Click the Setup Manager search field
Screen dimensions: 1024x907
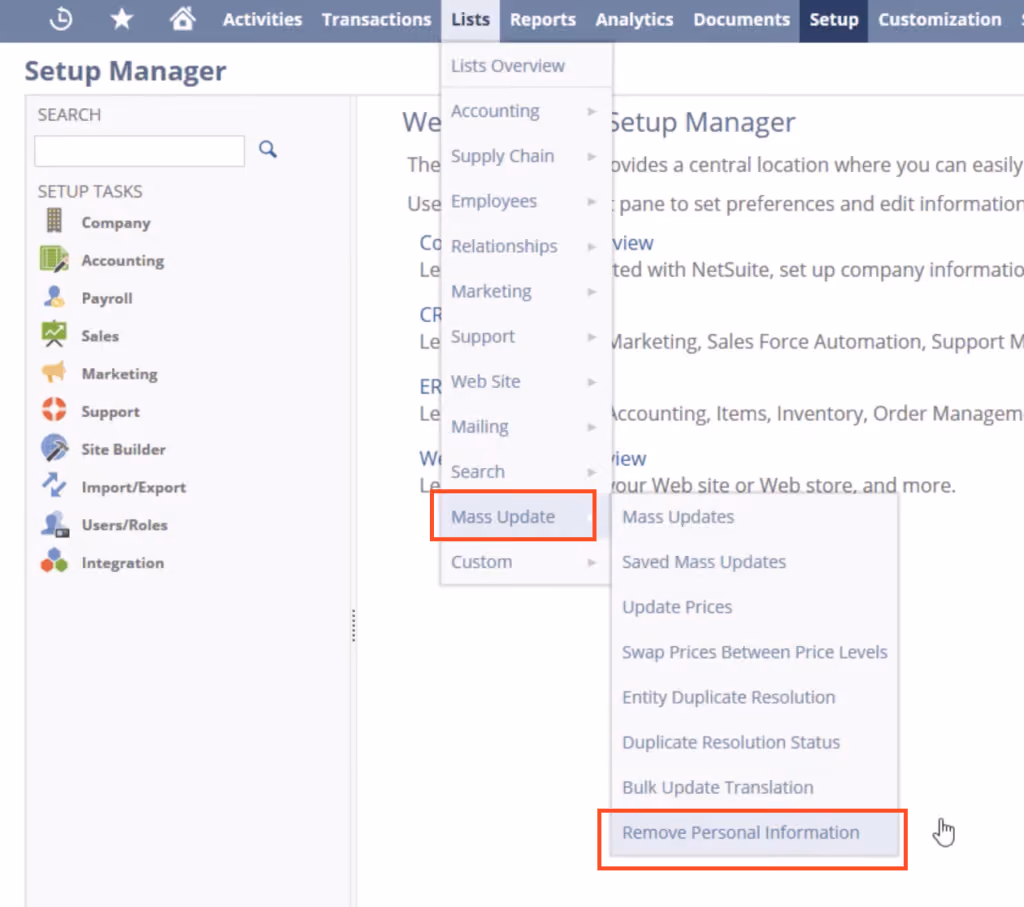click(140, 151)
